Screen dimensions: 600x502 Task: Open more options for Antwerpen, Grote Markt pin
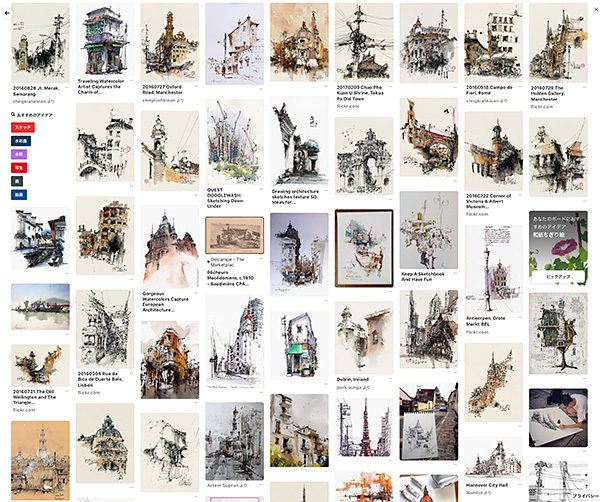(x=520, y=318)
